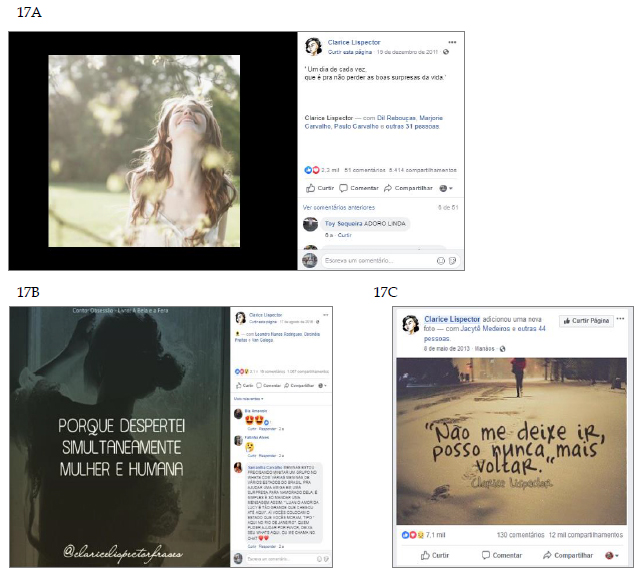Open the three-dots options menu in post 17C
The width and height of the screenshot is (643, 578).
(x=620, y=319)
